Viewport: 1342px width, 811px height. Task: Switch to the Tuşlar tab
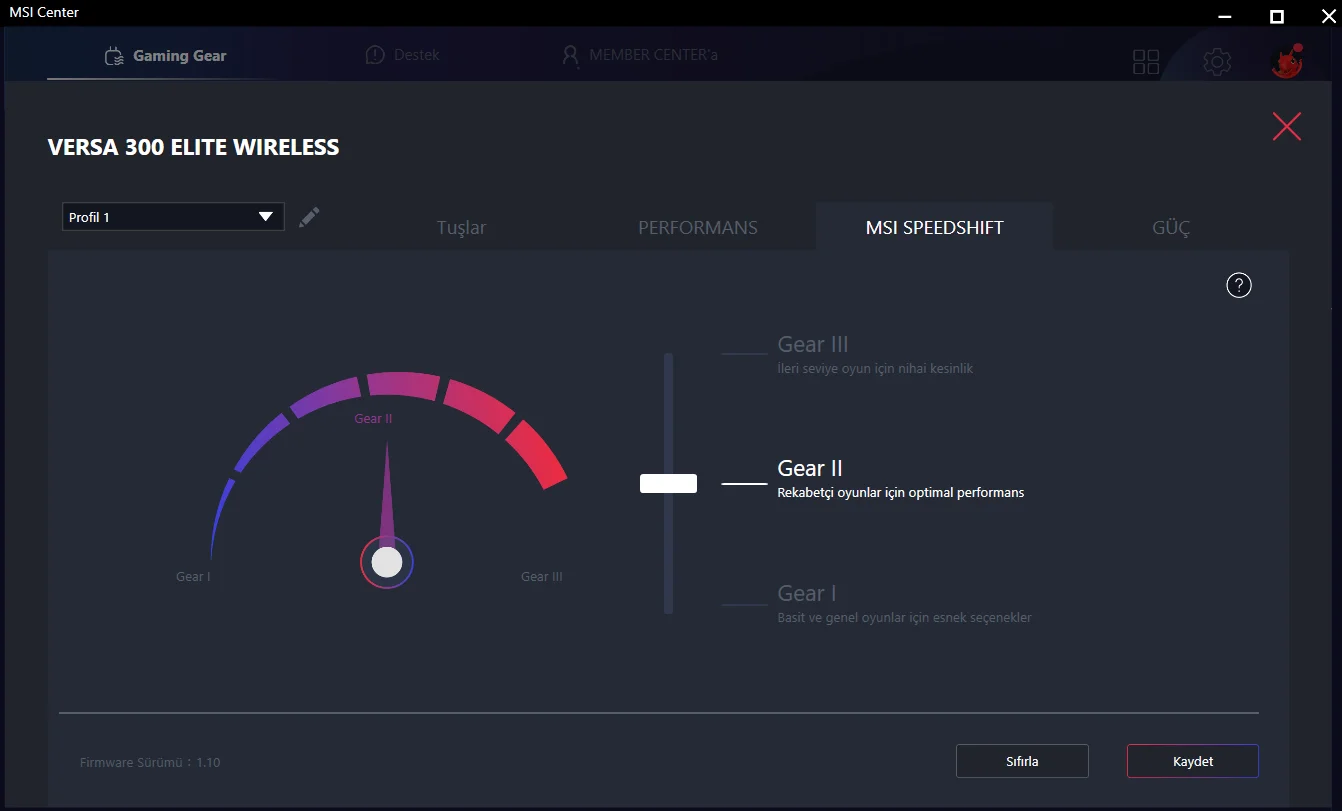[x=461, y=227]
